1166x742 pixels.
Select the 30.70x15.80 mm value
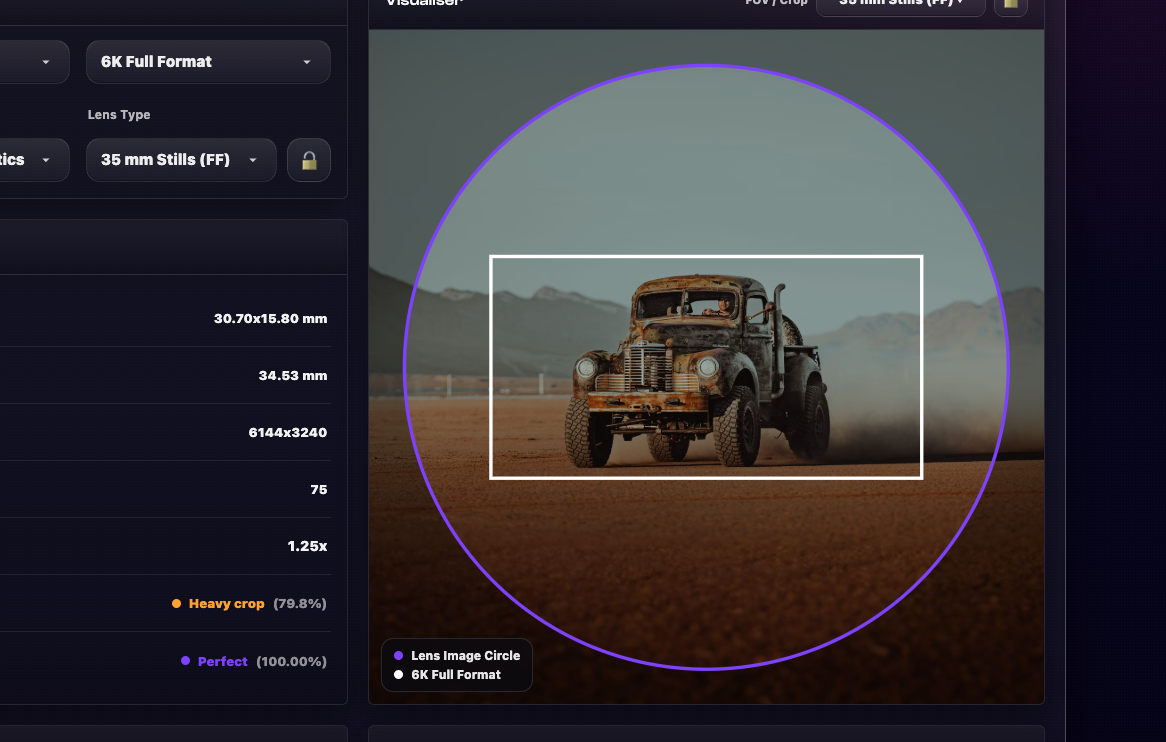pyautogui.click(x=271, y=318)
